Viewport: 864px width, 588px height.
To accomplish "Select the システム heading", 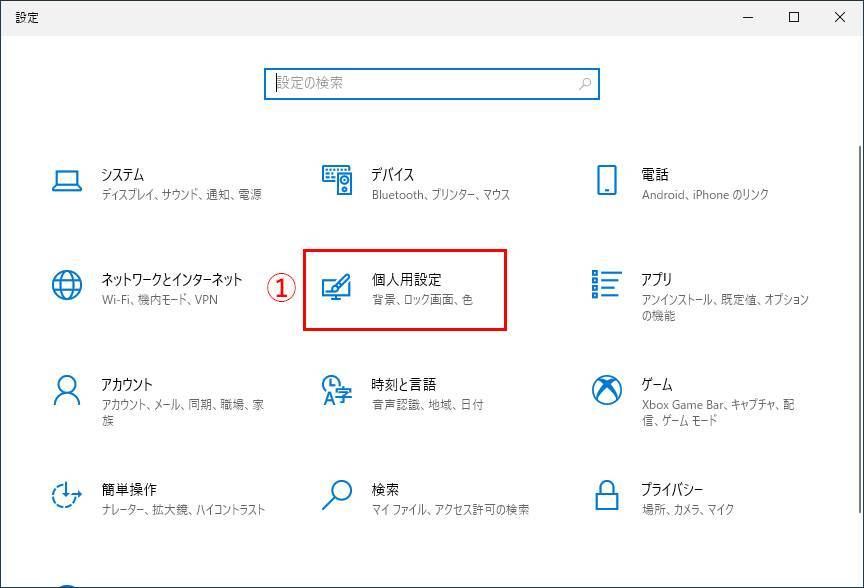I will 122,175.
